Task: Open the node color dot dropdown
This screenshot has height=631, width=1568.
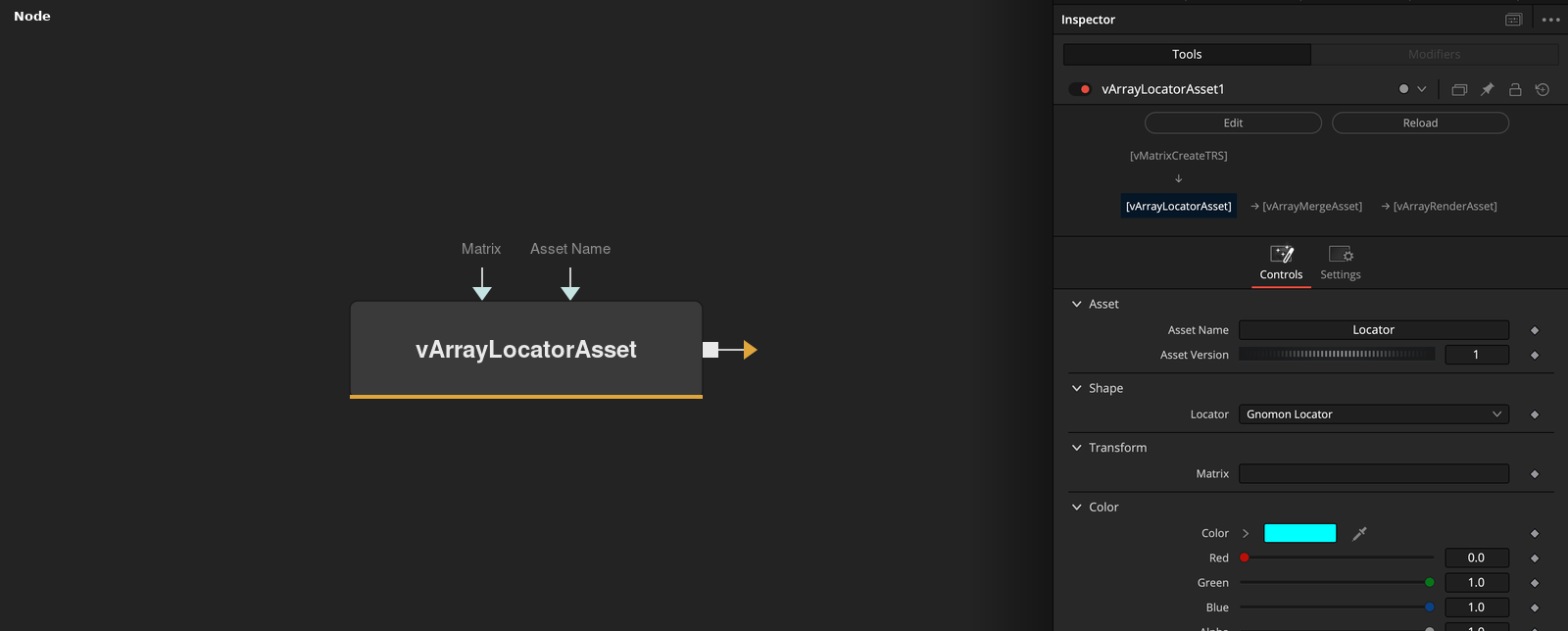Action: pyautogui.click(x=1412, y=89)
